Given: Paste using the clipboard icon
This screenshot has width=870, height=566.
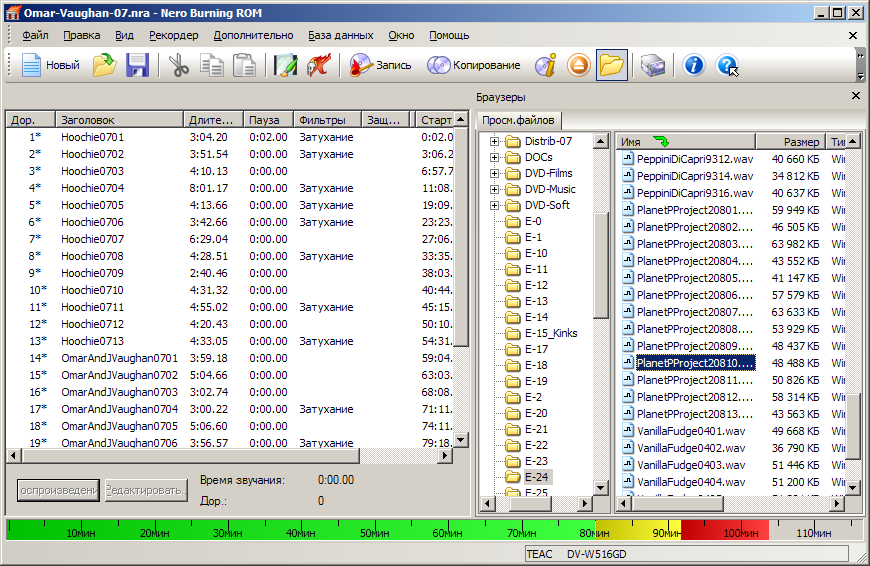Looking at the screenshot, I should pos(244,65).
